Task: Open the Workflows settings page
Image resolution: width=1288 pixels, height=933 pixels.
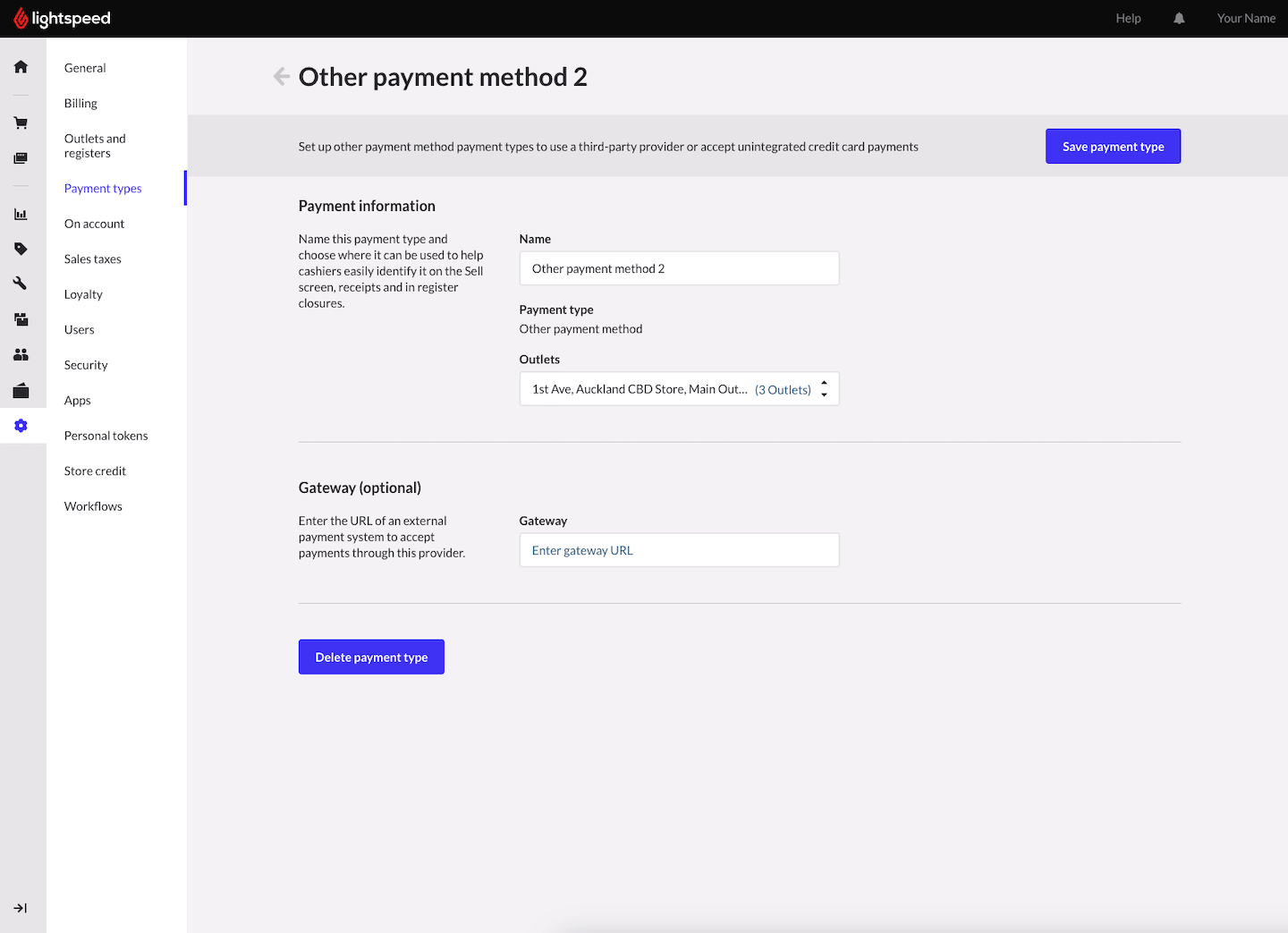Action: click(93, 506)
